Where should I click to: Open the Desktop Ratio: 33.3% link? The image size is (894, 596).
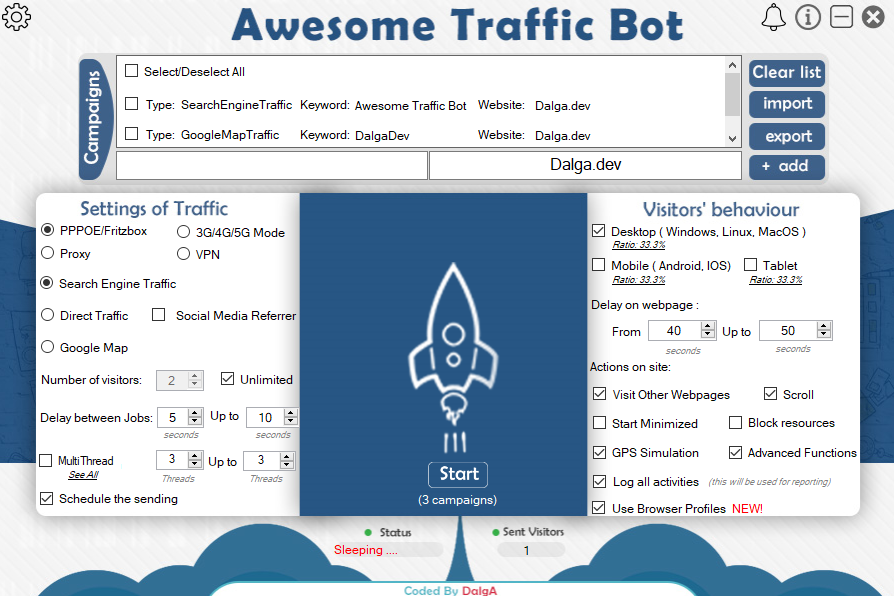[639, 245]
